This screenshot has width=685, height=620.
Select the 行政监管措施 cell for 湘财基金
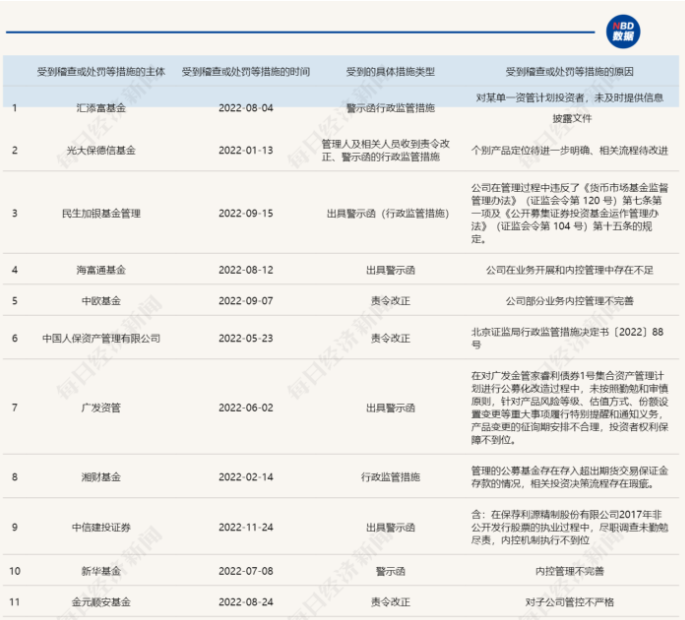tap(391, 478)
